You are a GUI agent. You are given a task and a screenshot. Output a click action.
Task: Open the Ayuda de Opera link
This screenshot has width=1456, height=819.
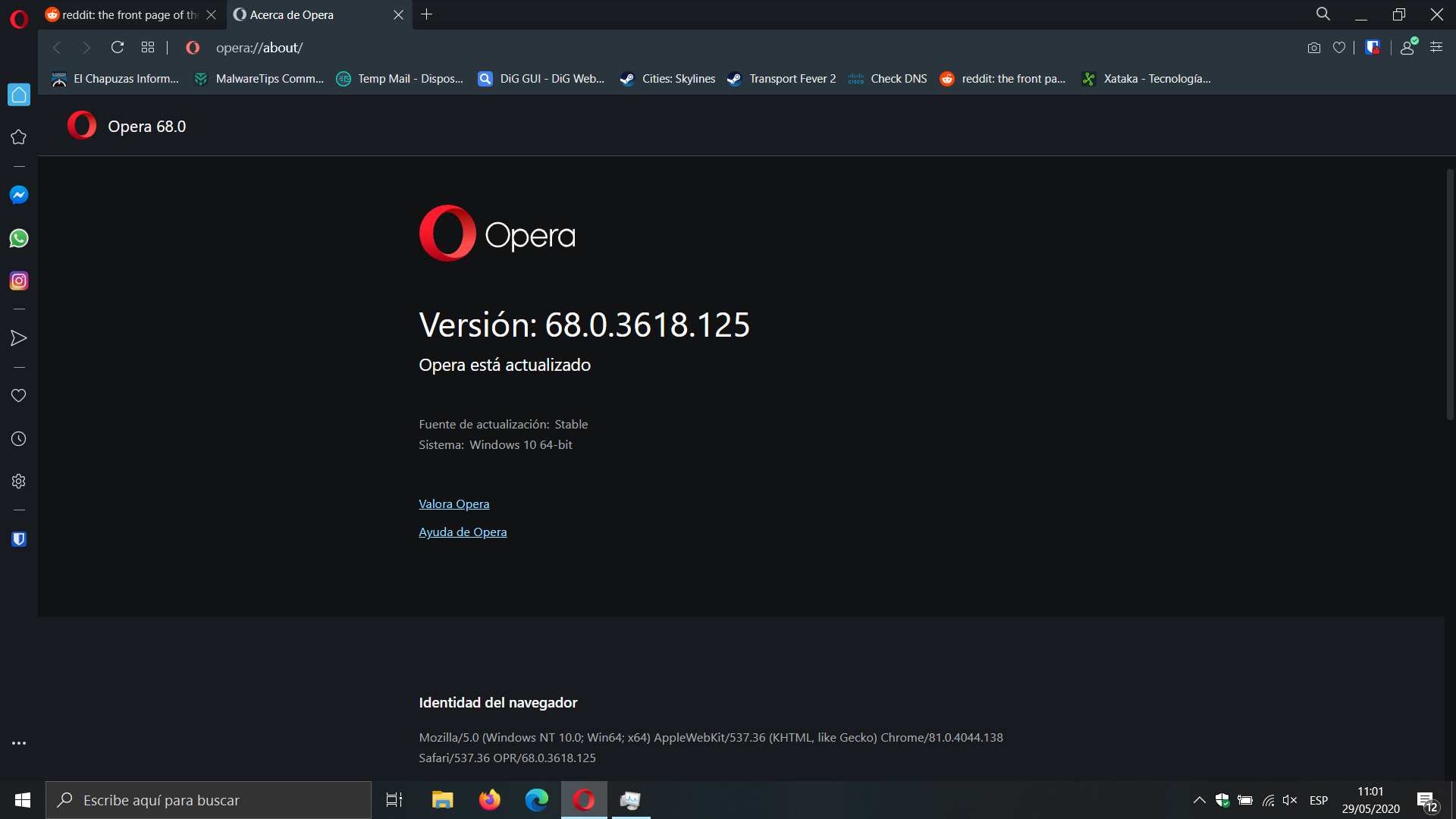(463, 532)
